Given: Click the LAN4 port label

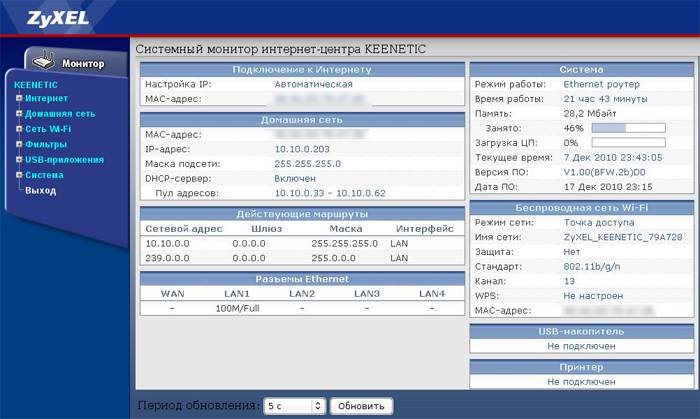Looking at the screenshot, I should [432, 294].
